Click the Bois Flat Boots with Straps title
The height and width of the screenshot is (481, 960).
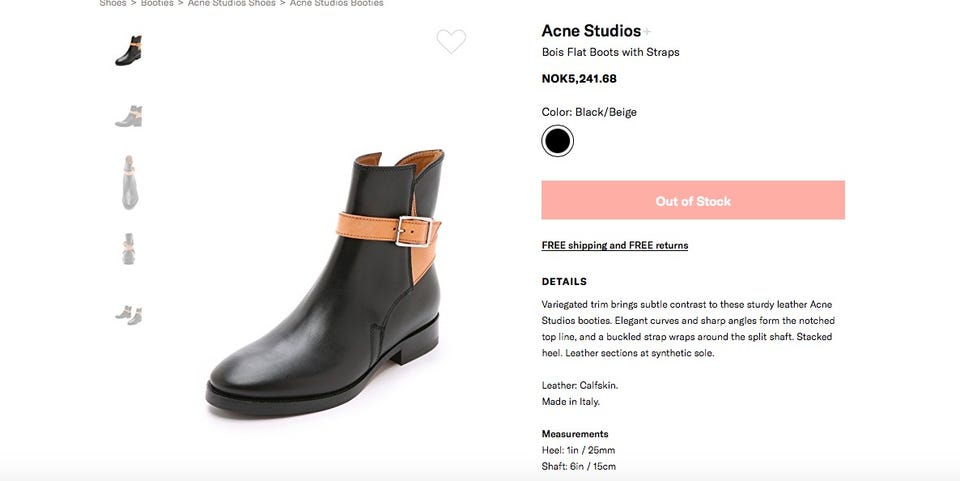[x=610, y=52]
